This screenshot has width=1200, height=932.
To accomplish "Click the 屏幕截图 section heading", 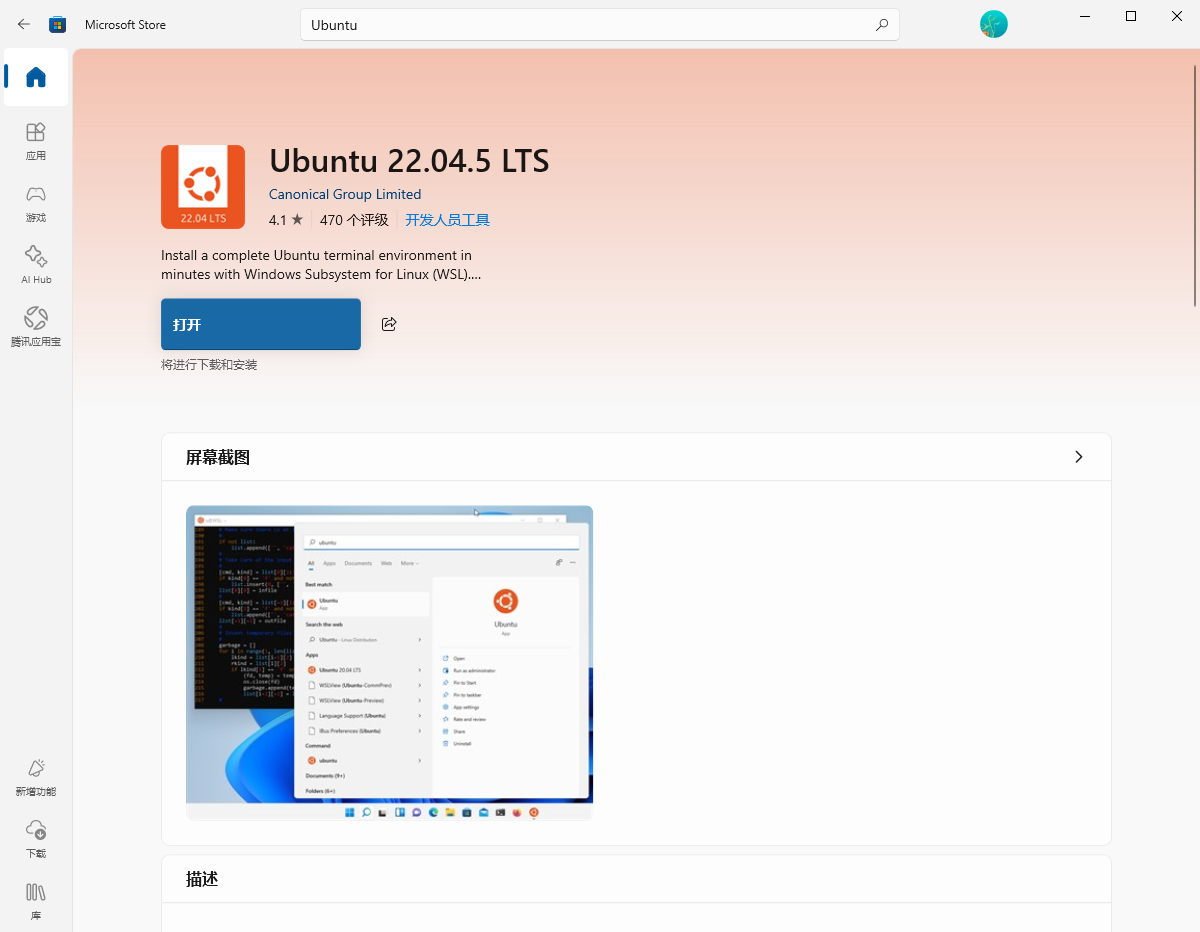I will 218,457.
